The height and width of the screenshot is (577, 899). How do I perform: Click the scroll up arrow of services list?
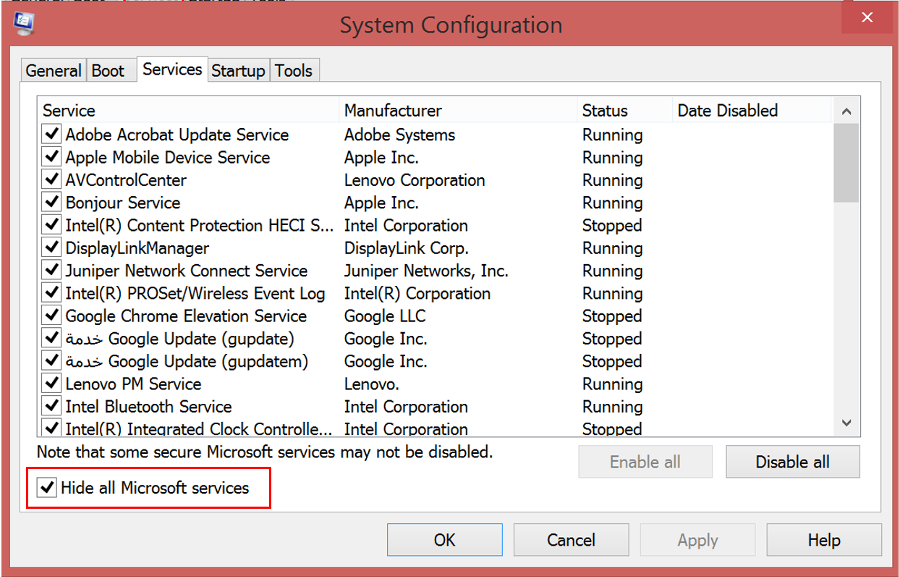(x=846, y=111)
